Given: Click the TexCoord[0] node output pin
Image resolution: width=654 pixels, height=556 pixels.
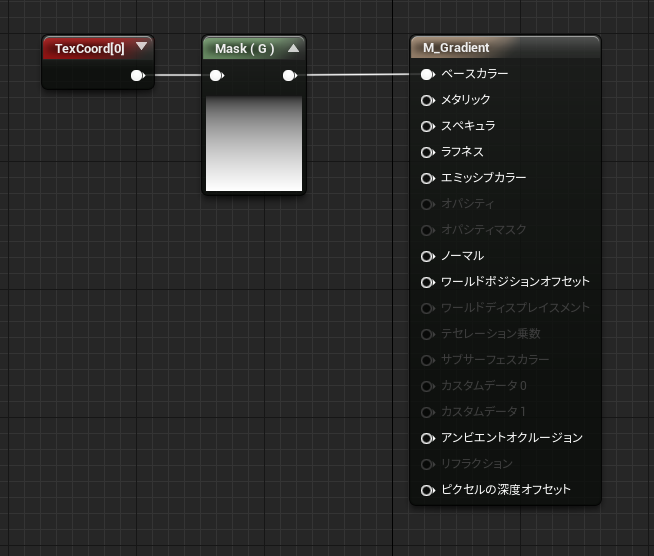Looking at the screenshot, I should (137, 75).
